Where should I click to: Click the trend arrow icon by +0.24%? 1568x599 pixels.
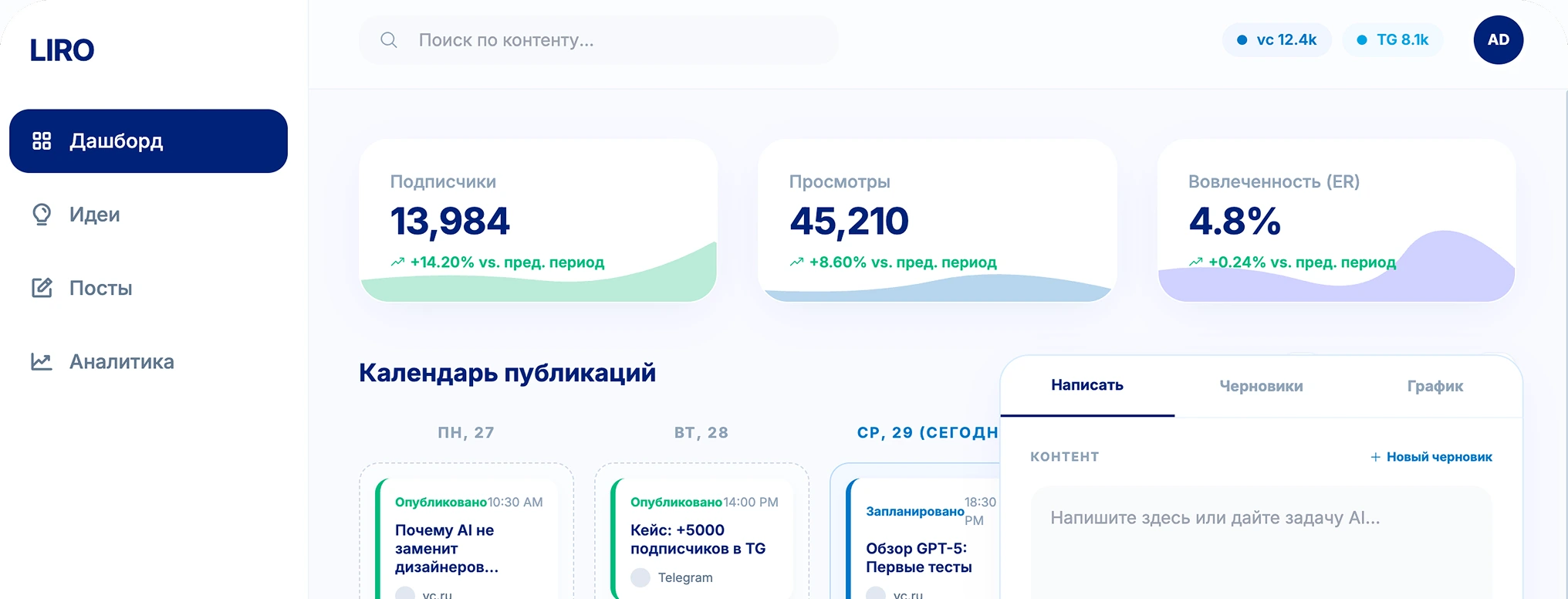(1196, 262)
